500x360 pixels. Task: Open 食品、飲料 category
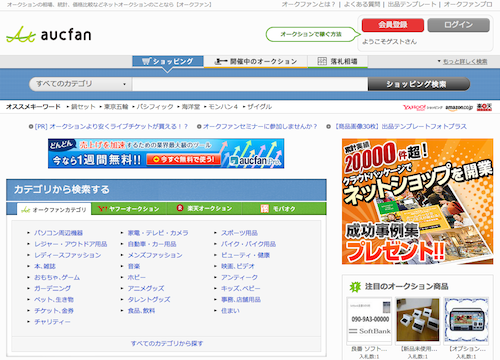tap(142, 311)
